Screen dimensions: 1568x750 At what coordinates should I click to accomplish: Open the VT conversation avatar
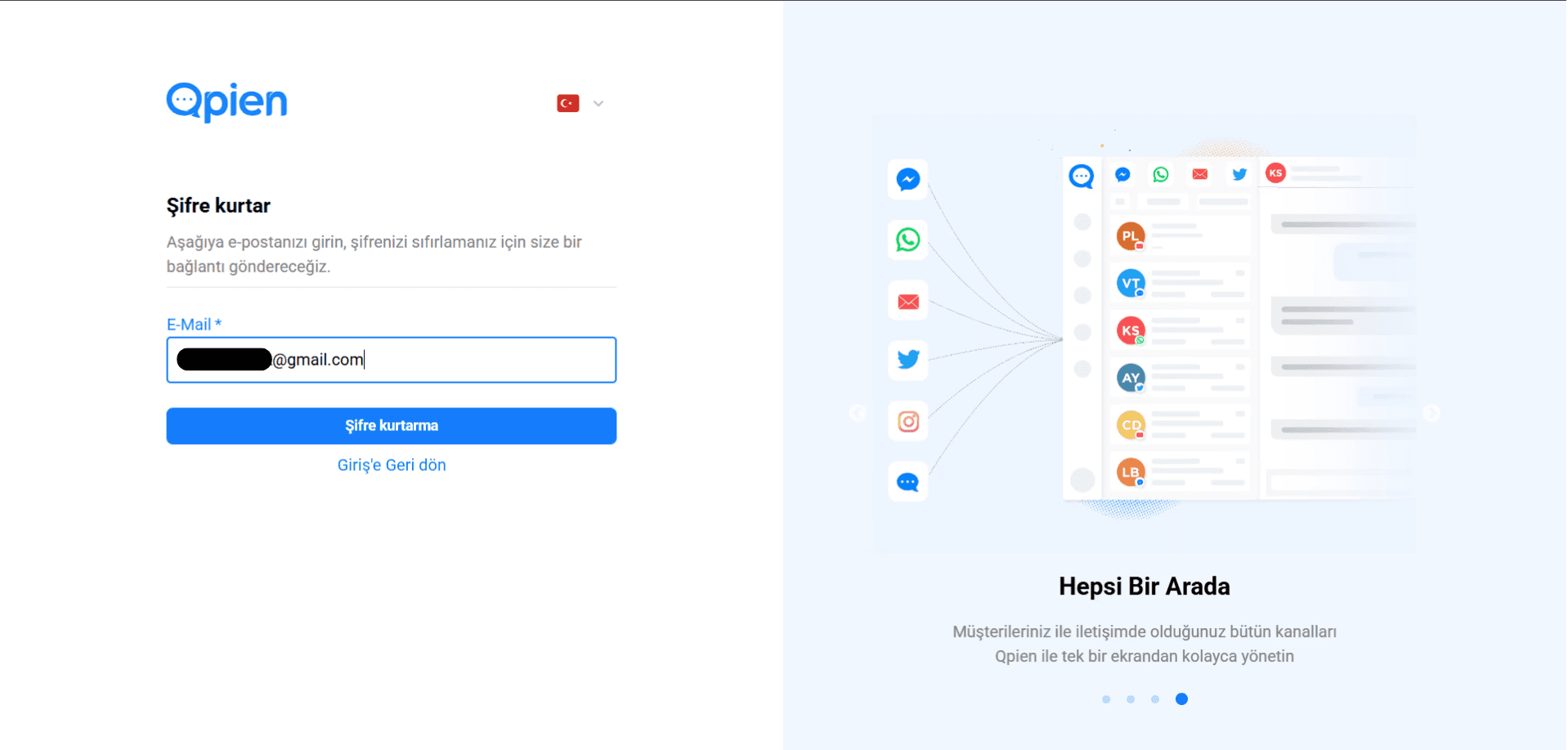click(x=1131, y=283)
